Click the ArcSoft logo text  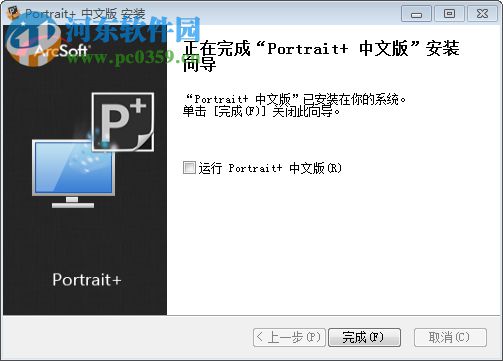click(61, 51)
